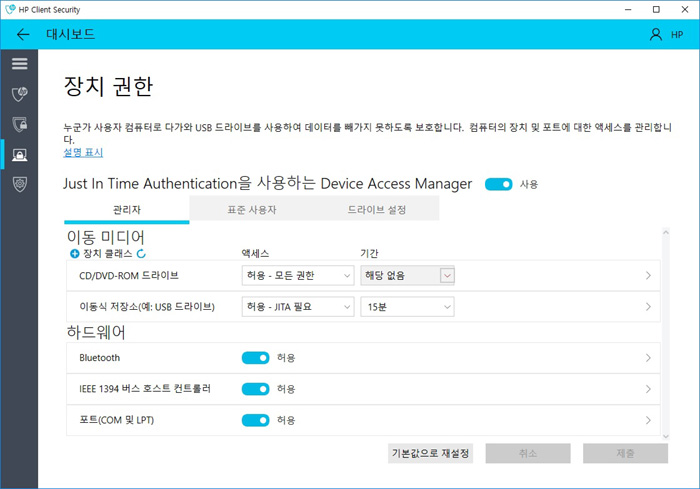This screenshot has width=700, height=489.
Task: Switch to the 표준 사용자 tab
Action: [251, 210]
